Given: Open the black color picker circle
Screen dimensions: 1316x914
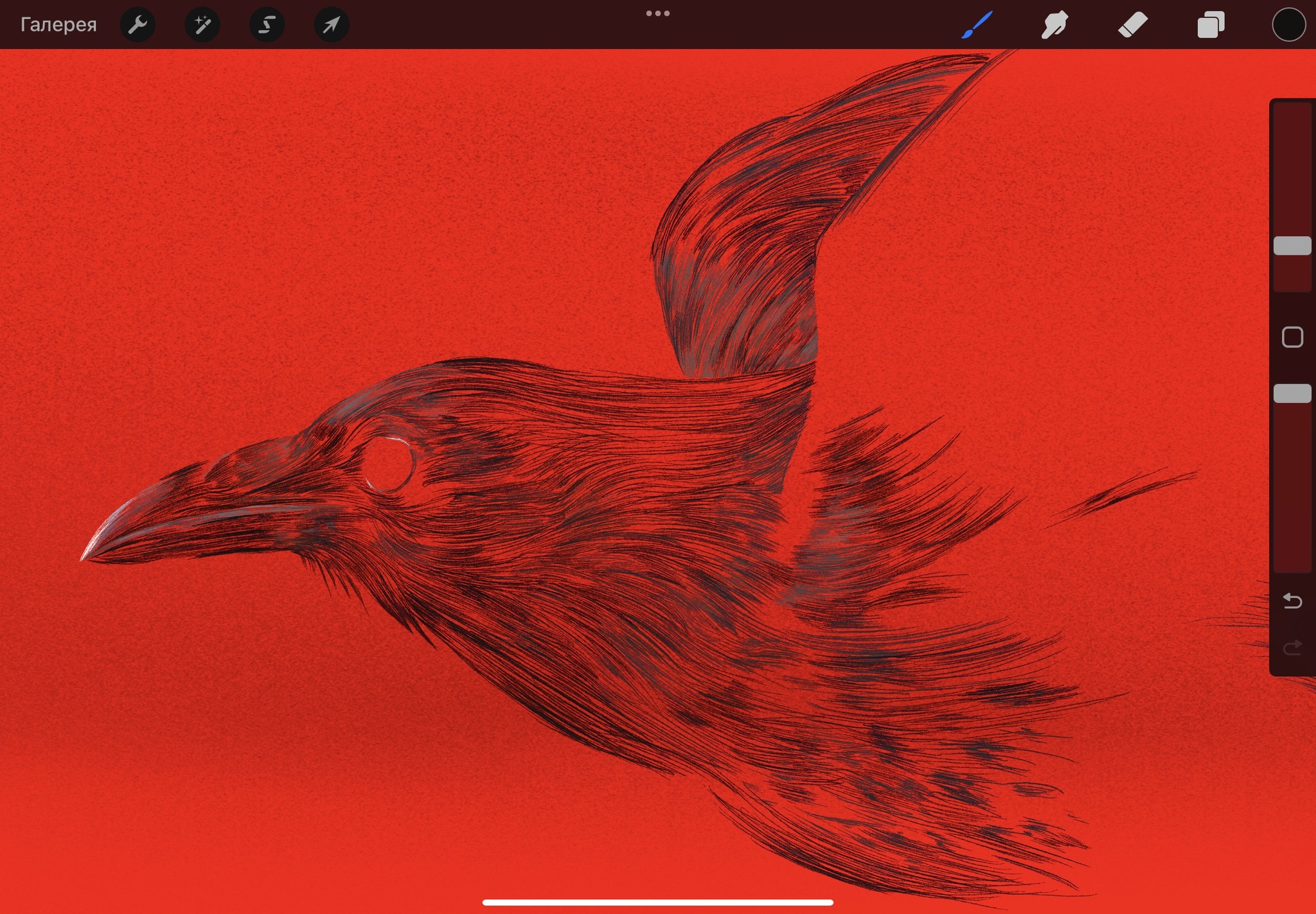Looking at the screenshot, I should 1288,25.
